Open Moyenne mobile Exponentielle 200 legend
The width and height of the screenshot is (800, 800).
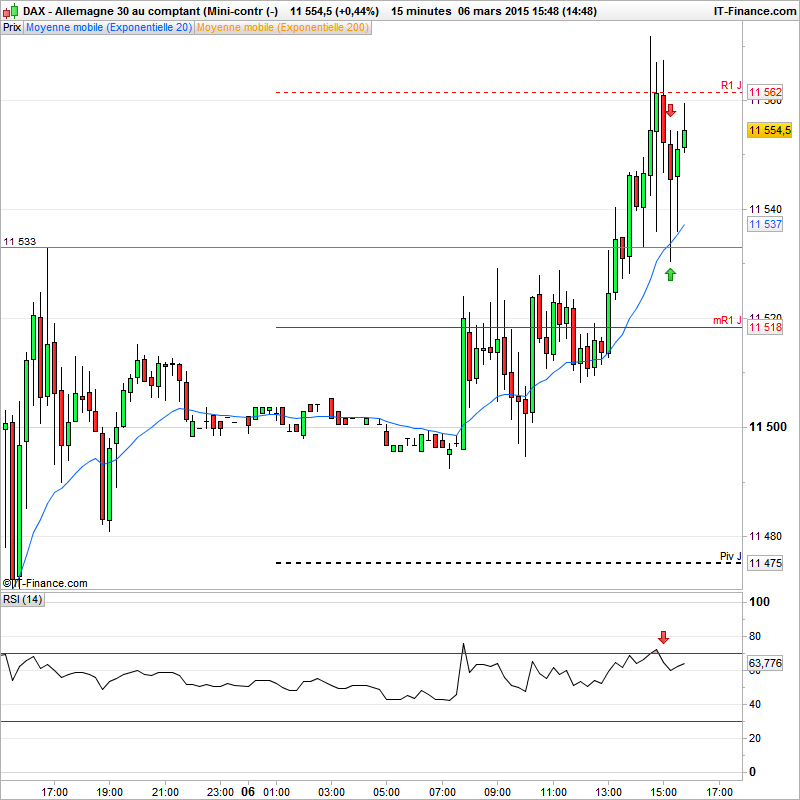[283, 28]
